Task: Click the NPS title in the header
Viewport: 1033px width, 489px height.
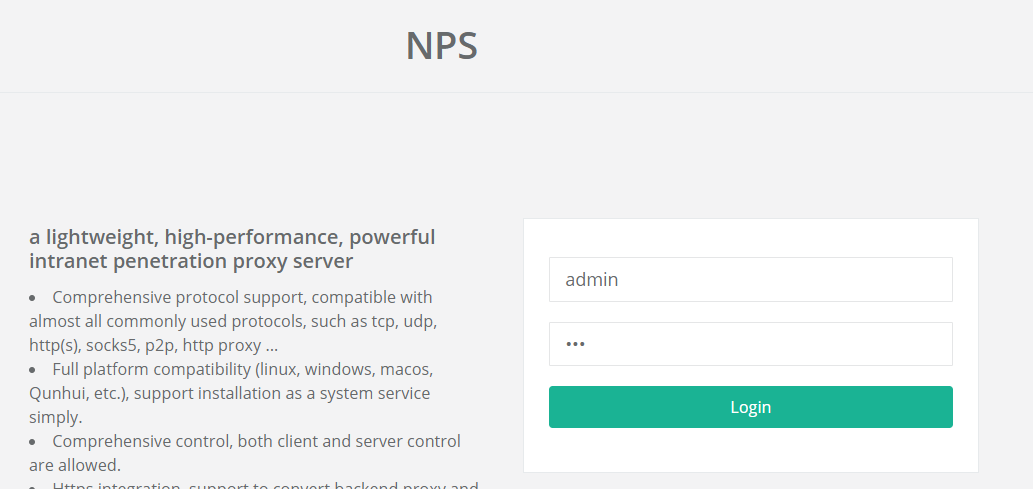Action: [x=441, y=45]
